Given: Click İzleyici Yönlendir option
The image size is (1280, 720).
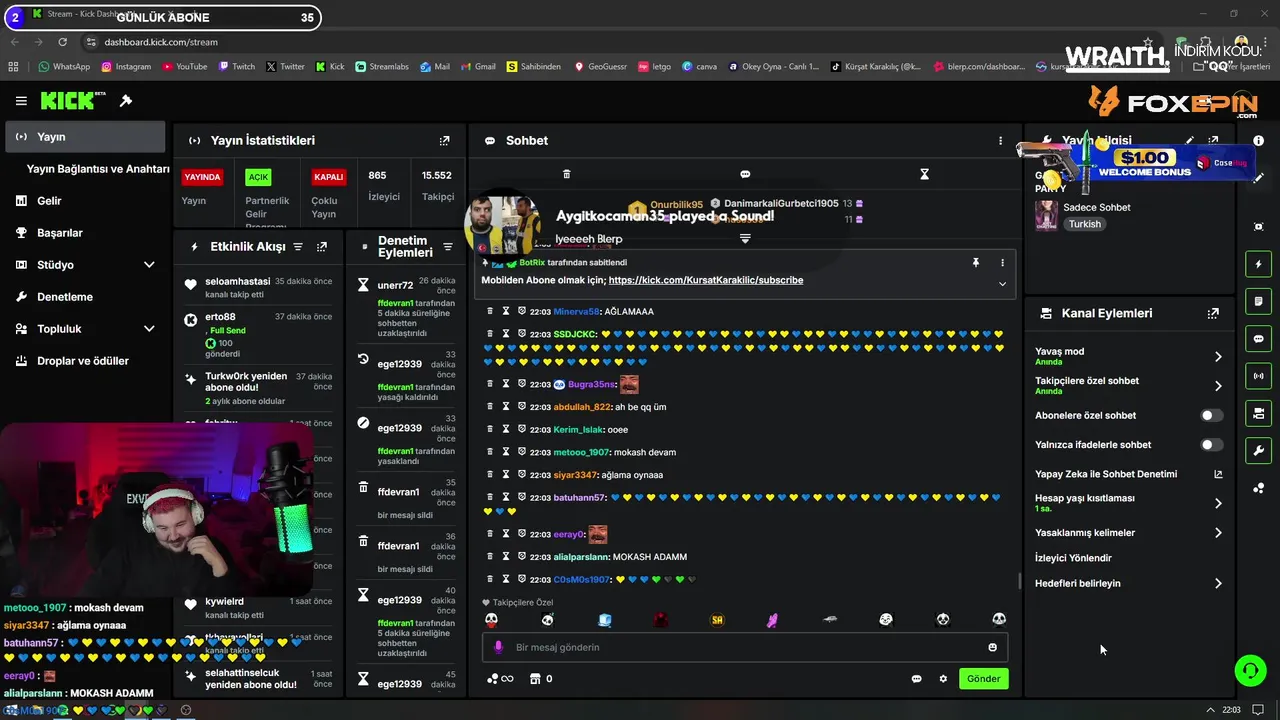Looking at the screenshot, I should (1073, 558).
